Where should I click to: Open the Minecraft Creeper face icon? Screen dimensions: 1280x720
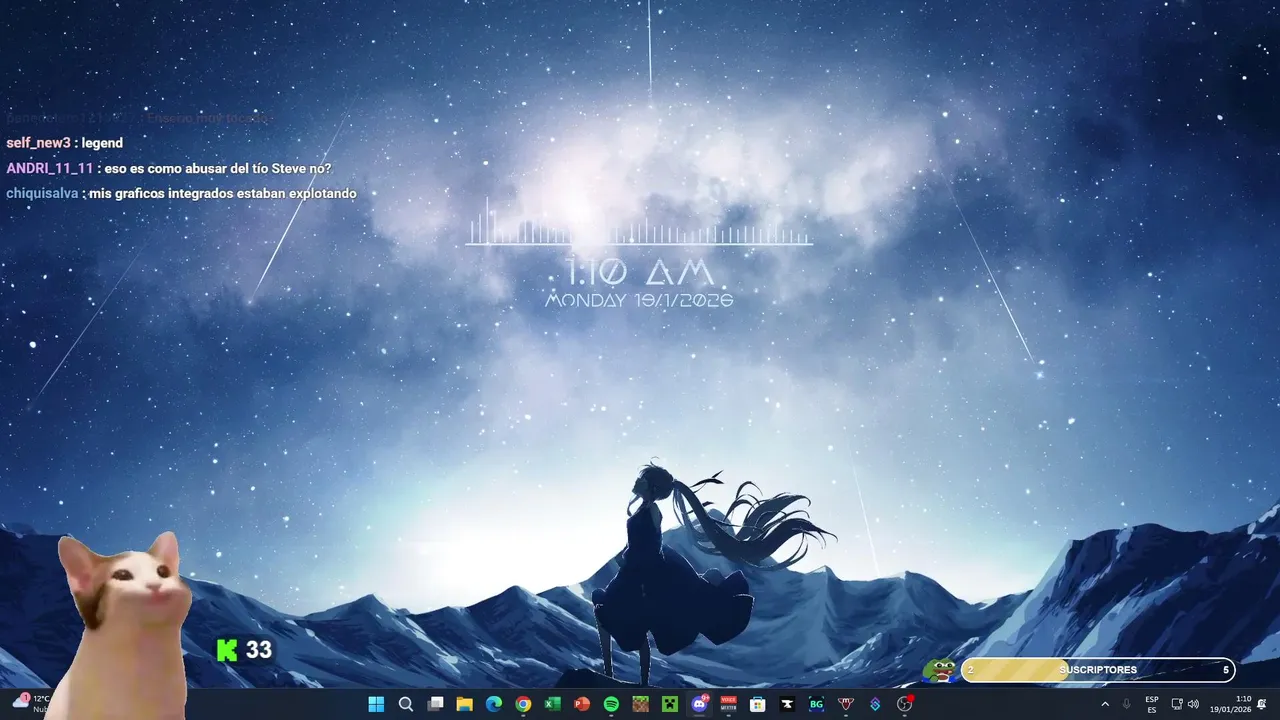670,704
